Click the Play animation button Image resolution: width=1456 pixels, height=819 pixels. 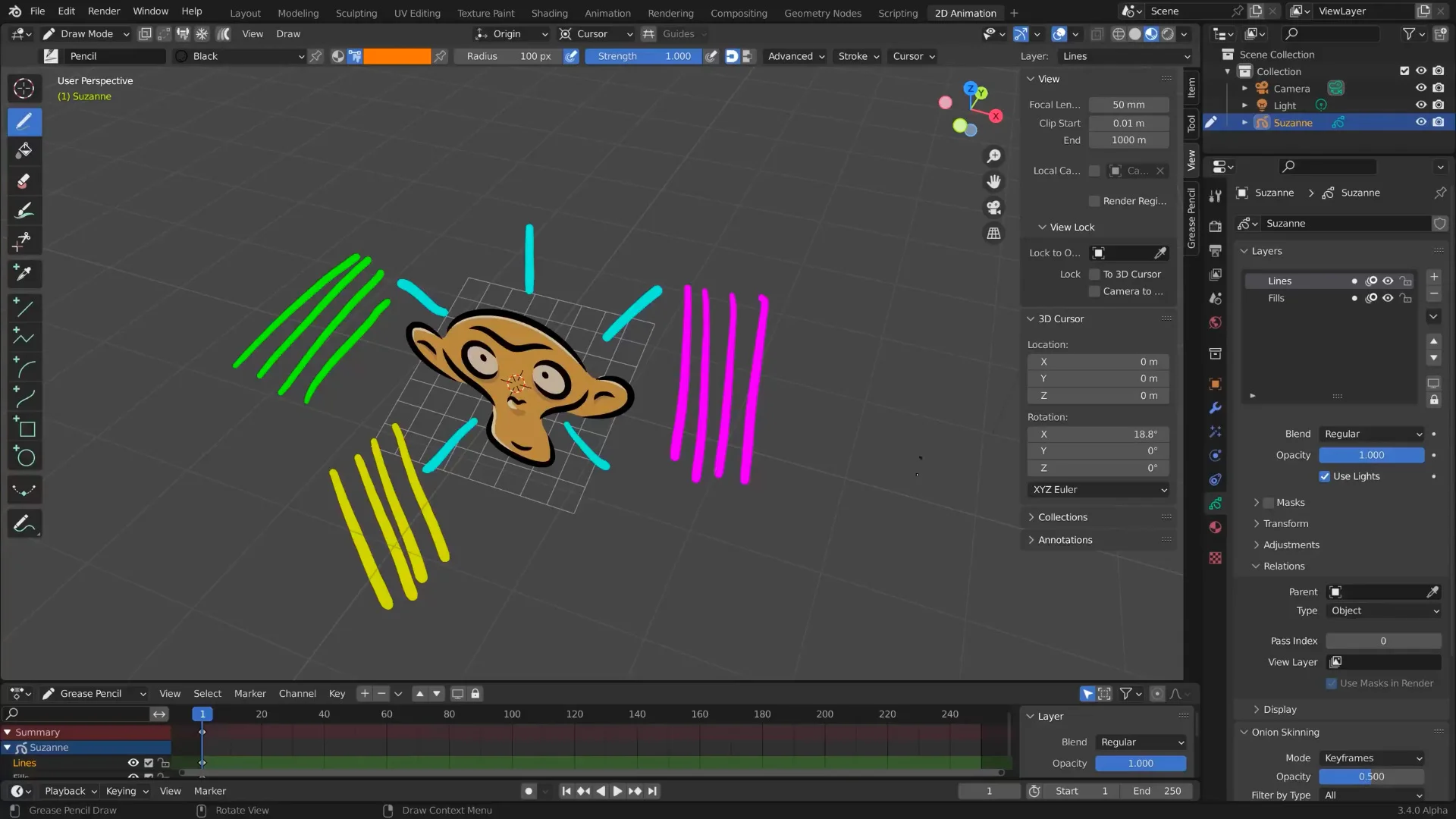tap(617, 791)
